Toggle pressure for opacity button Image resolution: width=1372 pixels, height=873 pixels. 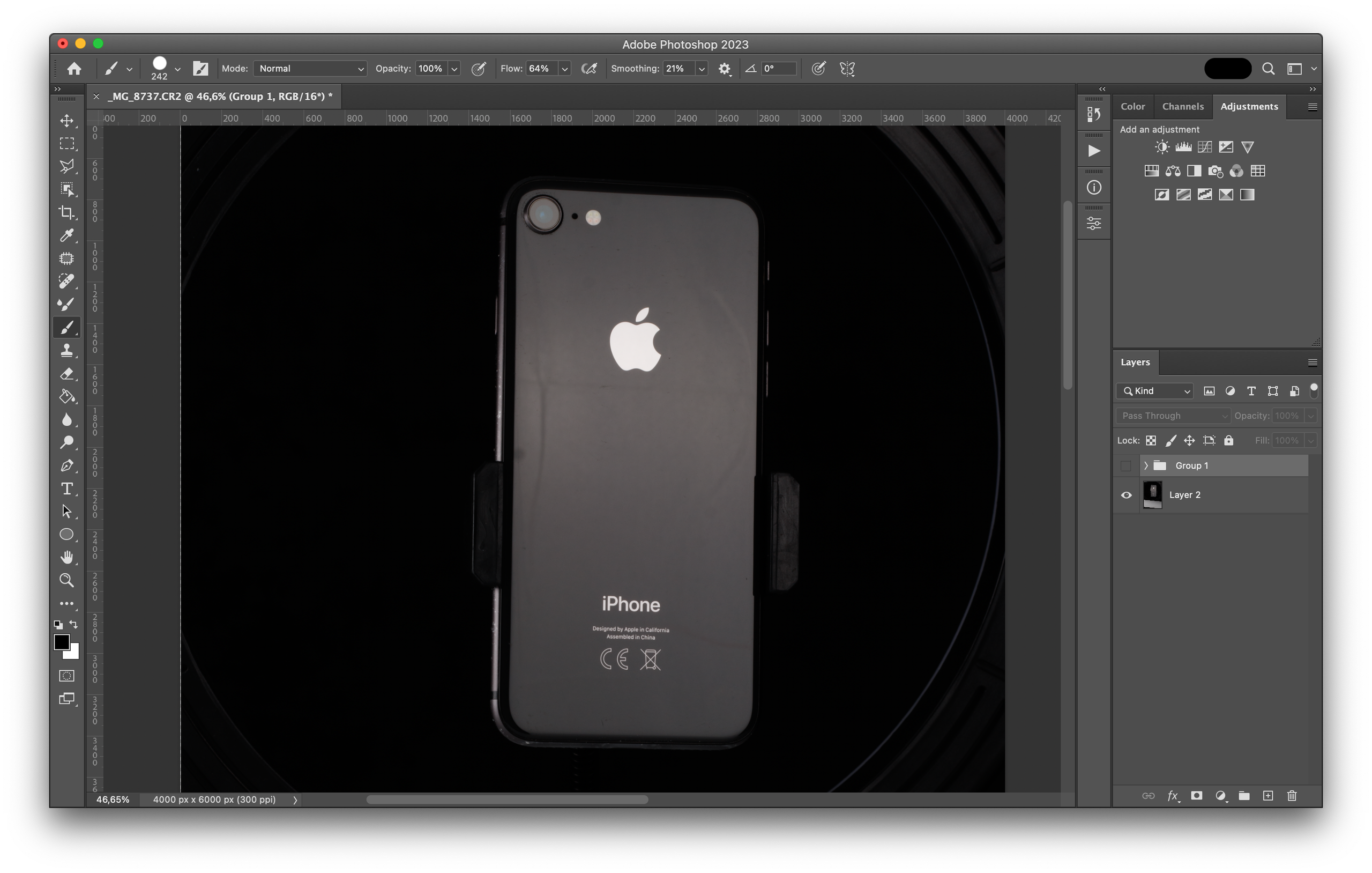(479, 69)
